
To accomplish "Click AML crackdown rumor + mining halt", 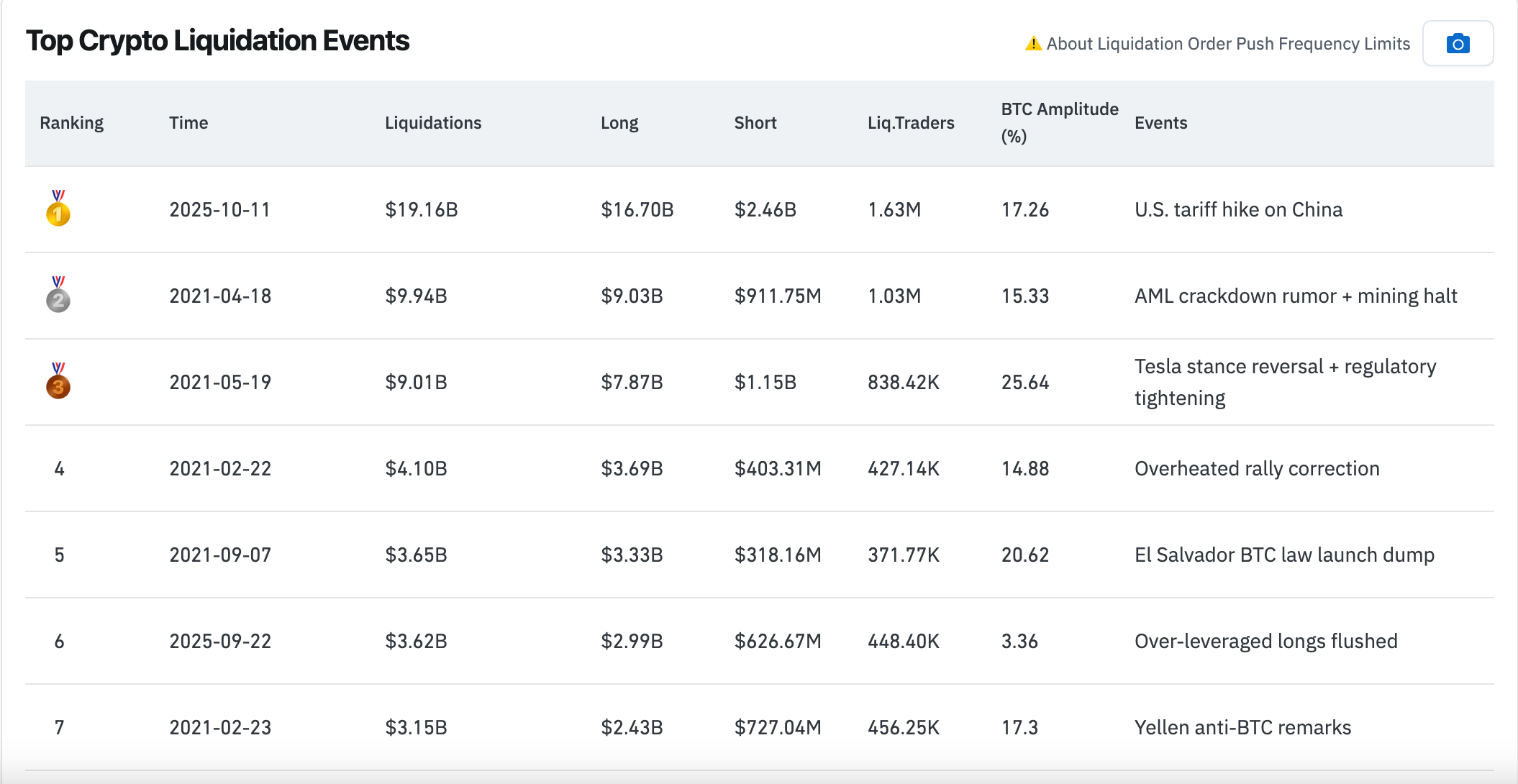I will point(1296,296).
